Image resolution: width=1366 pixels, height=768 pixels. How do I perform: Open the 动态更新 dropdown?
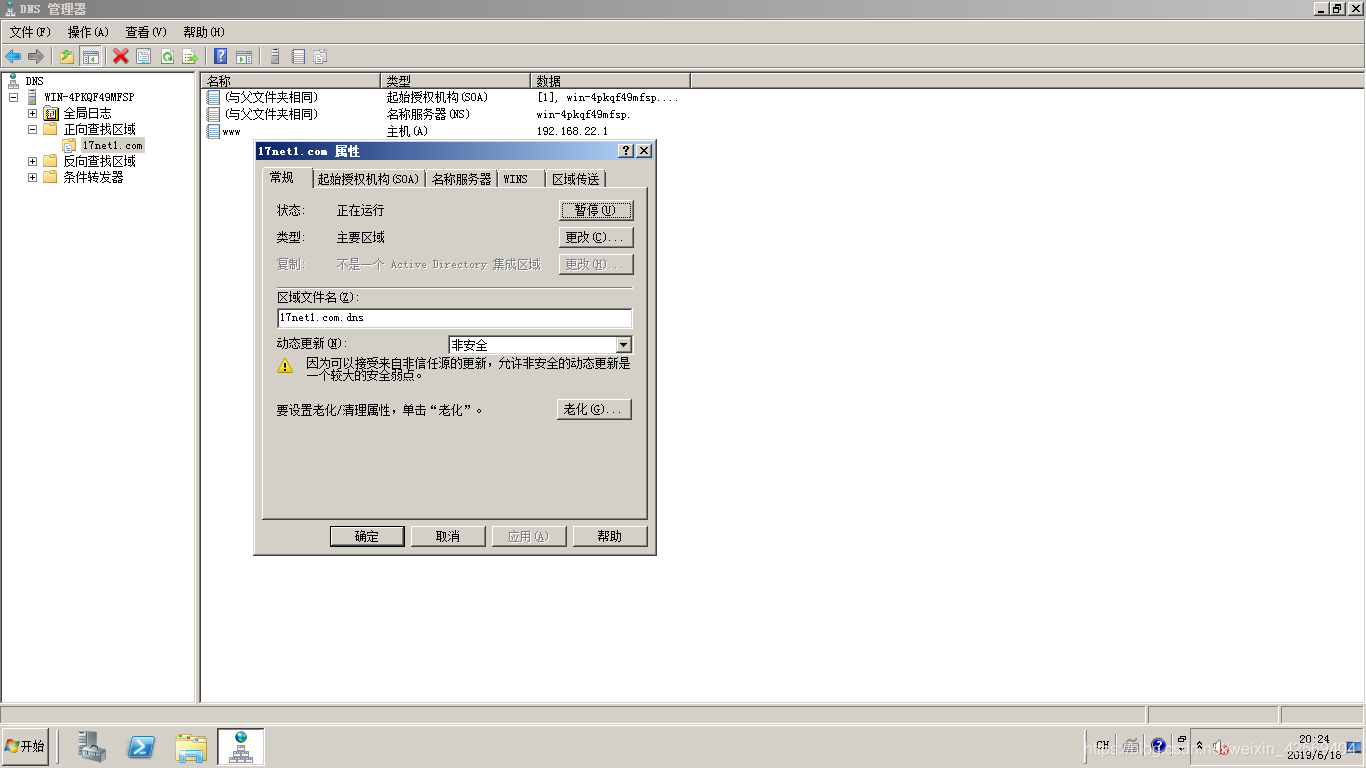tap(623, 345)
